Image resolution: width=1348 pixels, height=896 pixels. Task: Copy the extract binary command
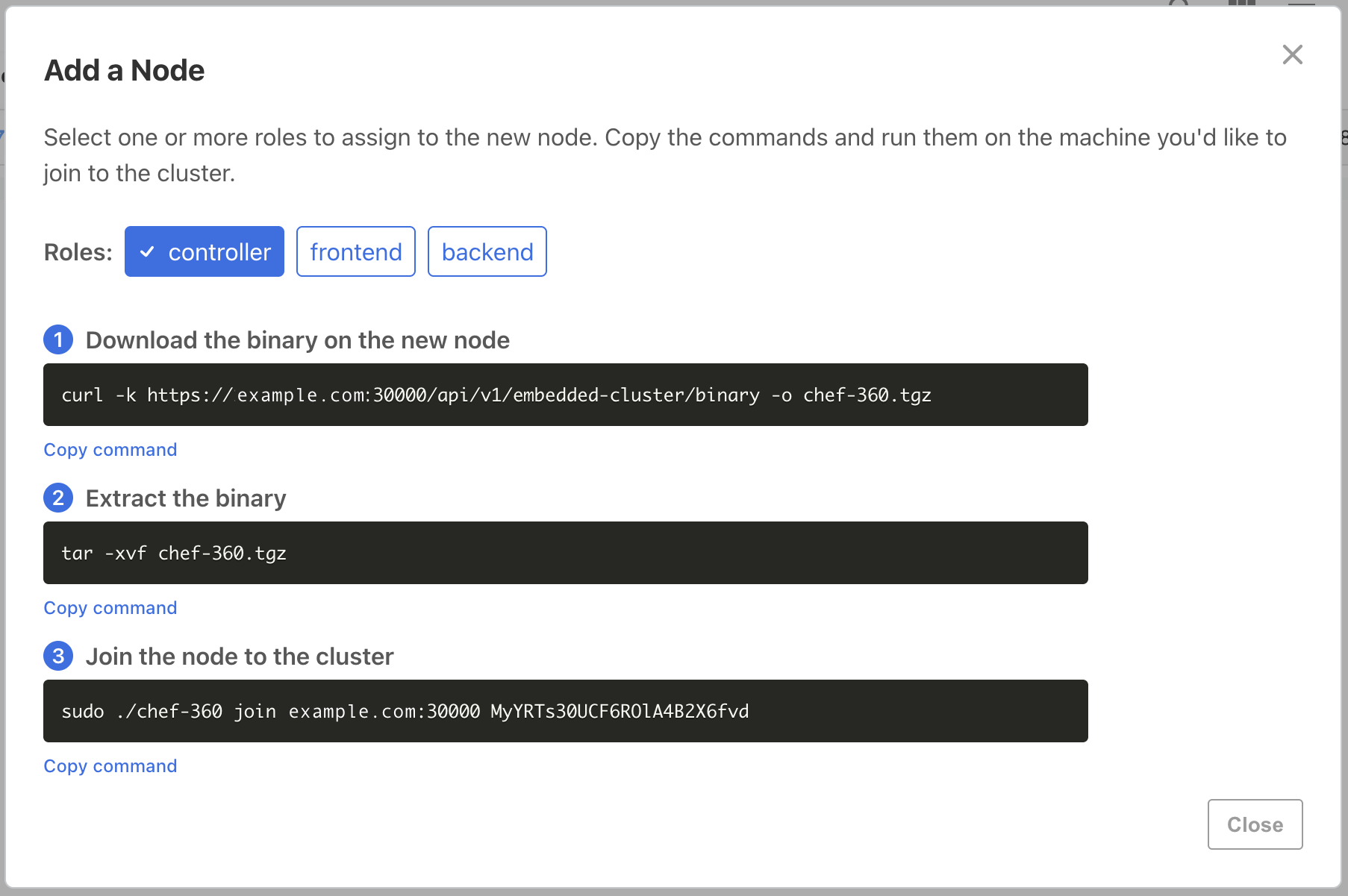point(110,607)
